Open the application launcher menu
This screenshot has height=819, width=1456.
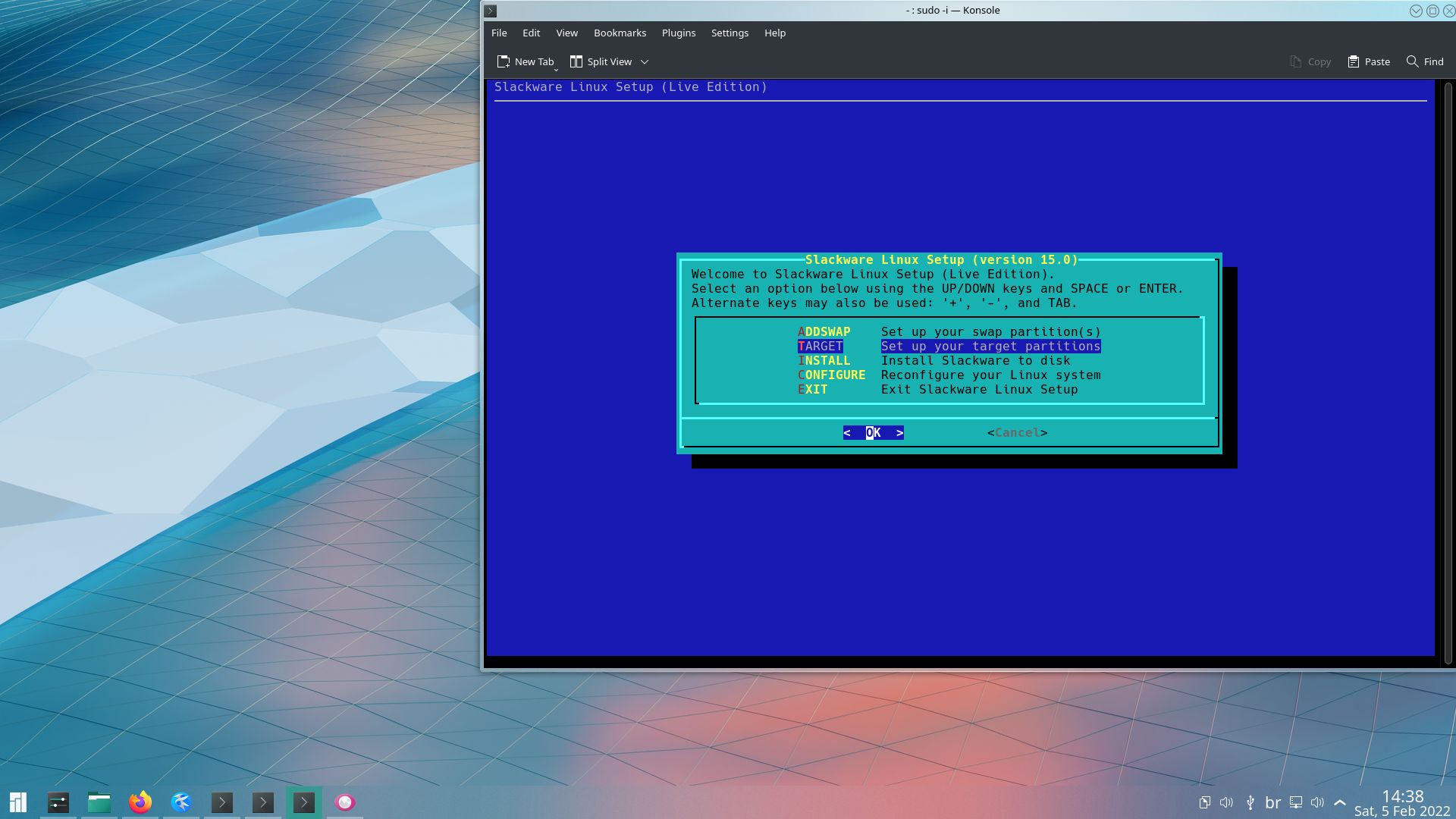(x=18, y=802)
